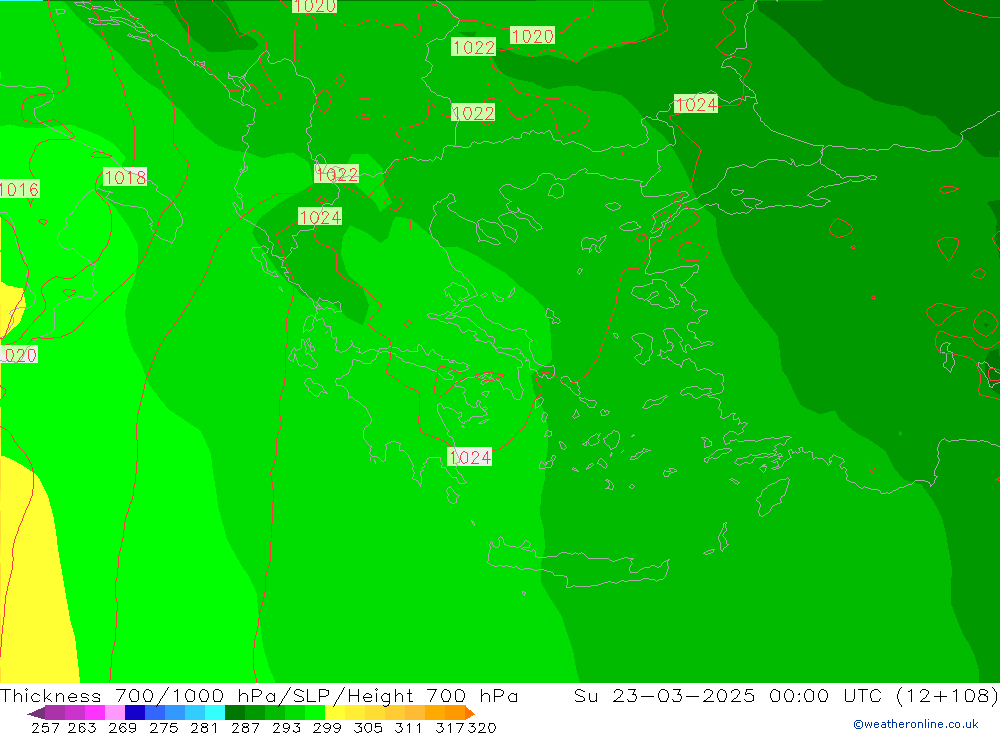Select the first yellow legend swatch
This screenshot has width=1000, height=733.
335,713
